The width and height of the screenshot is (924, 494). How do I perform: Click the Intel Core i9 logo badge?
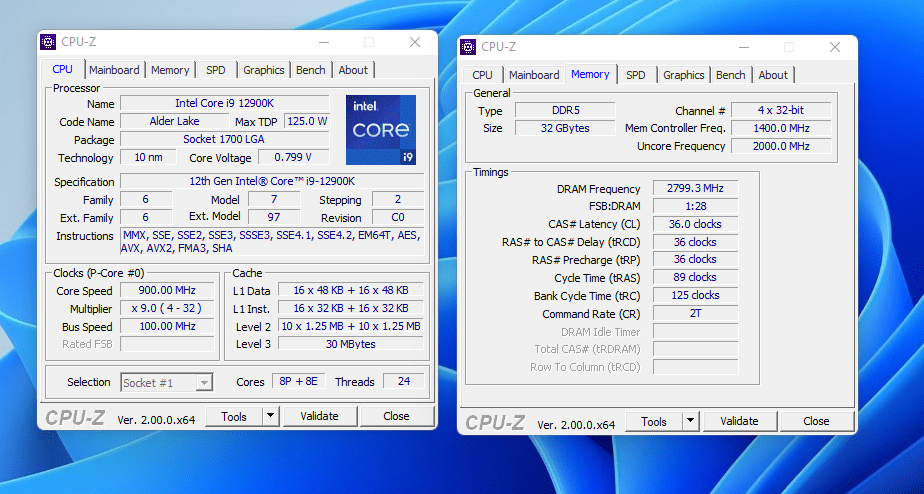coord(381,130)
